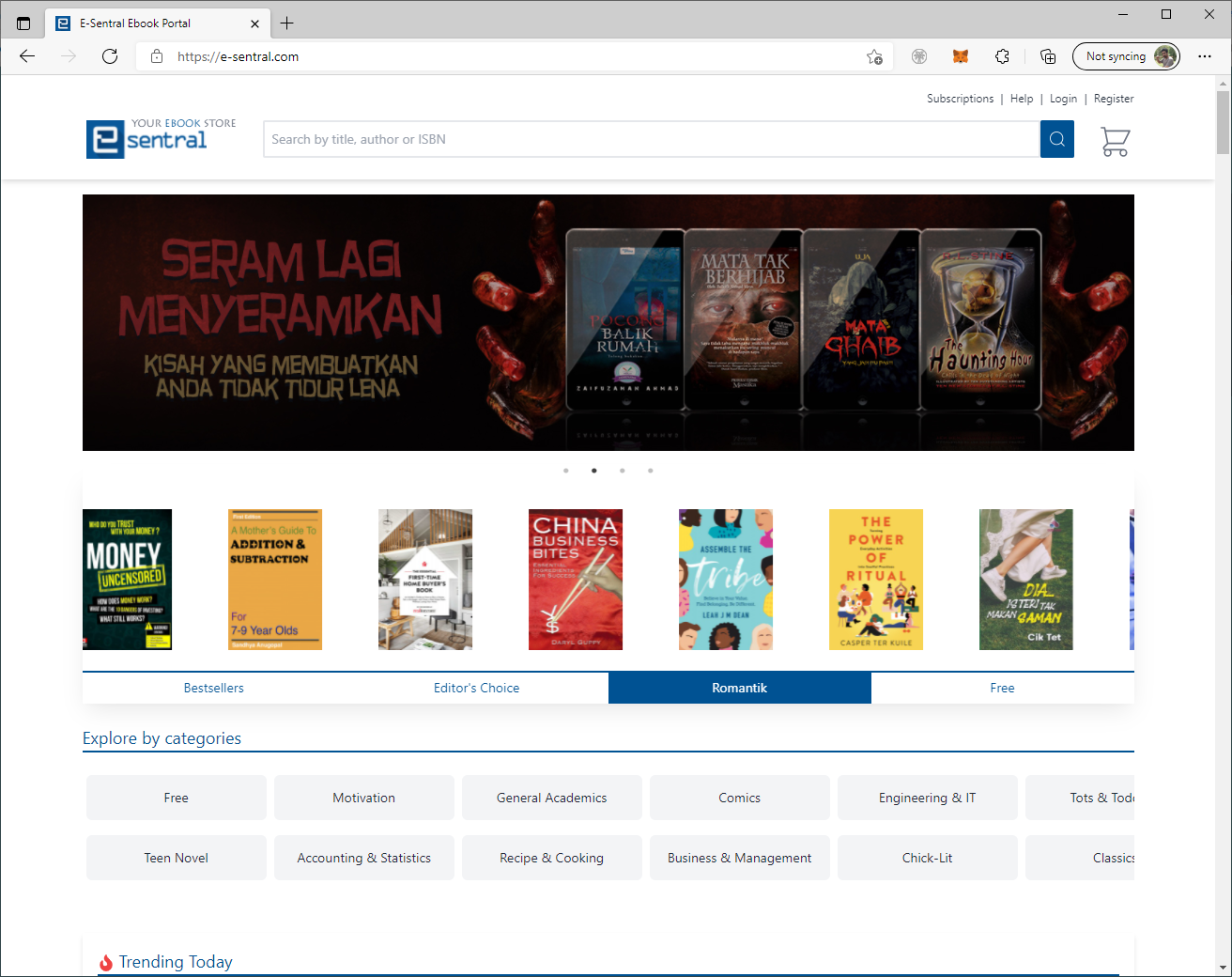Image resolution: width=1232 pixels, height=977 pixels.
Task: Click the e-sentral logo
Action: [x=162, y=138]
